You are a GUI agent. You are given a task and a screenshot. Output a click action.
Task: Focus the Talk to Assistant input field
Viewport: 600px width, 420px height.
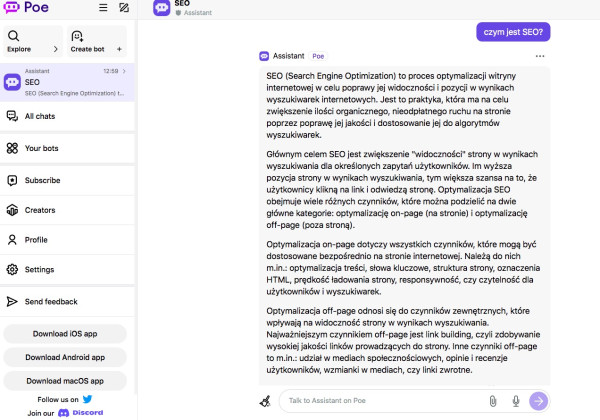(380, 401)
